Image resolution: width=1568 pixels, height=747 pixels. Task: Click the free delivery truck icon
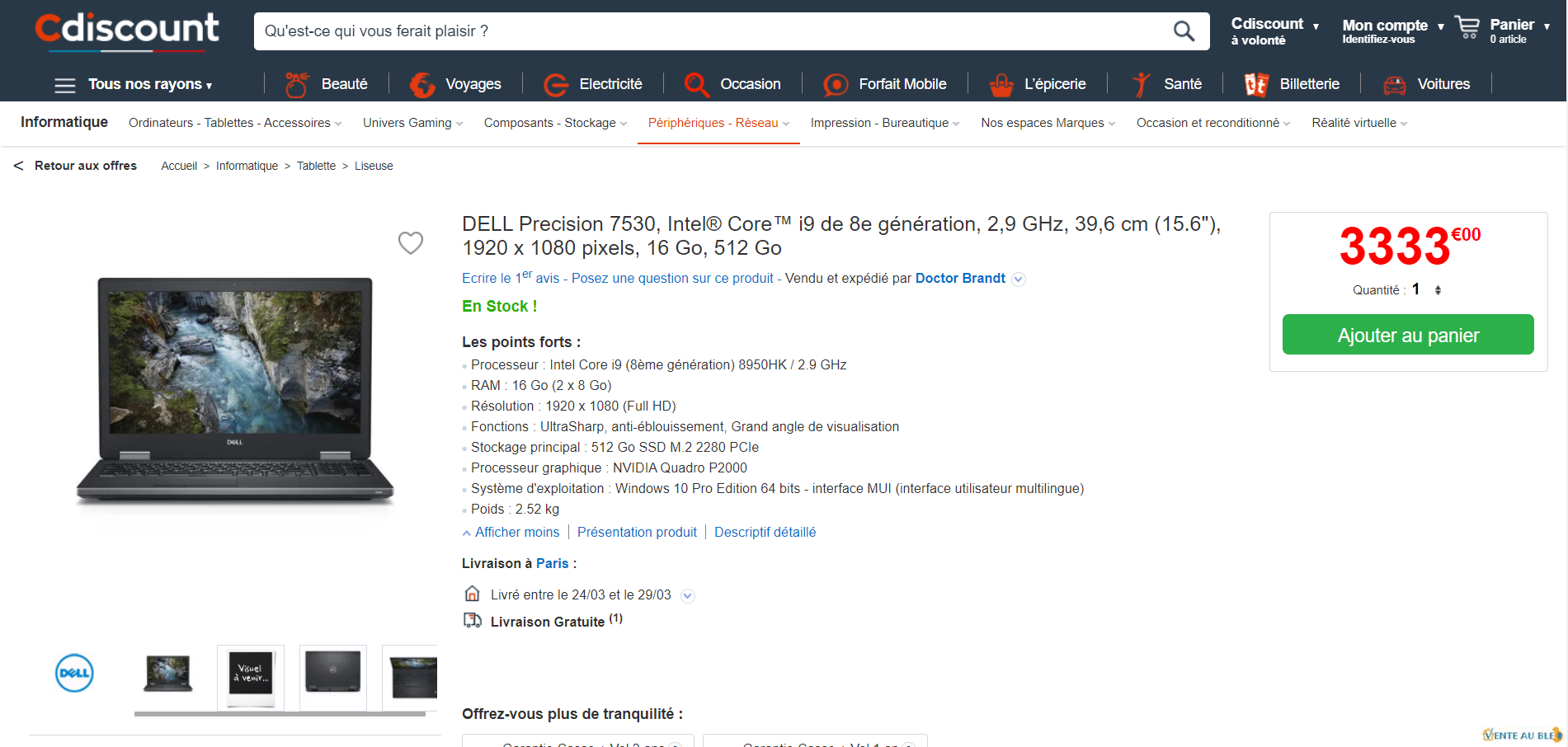pyautogui.click(x=473, y=620)
